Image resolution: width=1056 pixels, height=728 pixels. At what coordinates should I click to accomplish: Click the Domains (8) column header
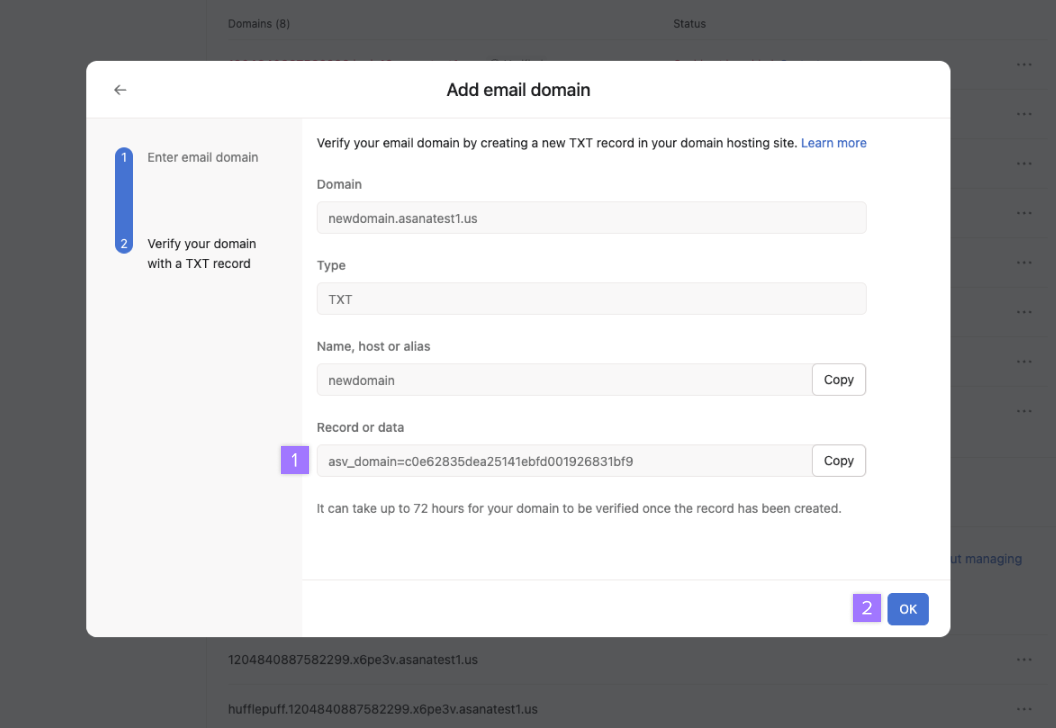pyautogui.click(x=258, y=23)
